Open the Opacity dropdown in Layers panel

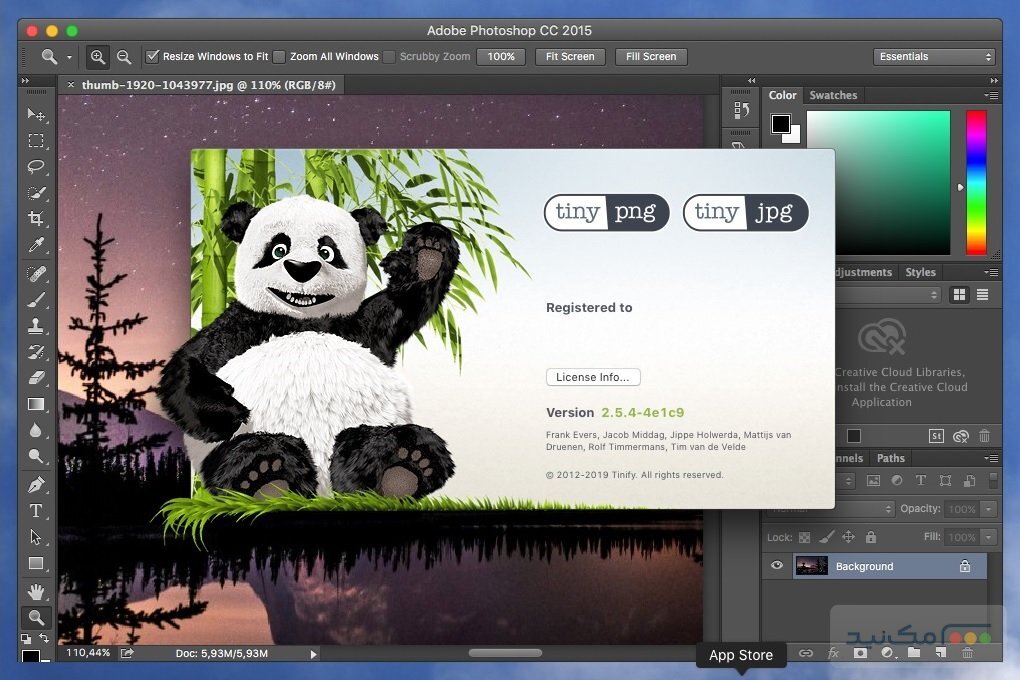987,509
